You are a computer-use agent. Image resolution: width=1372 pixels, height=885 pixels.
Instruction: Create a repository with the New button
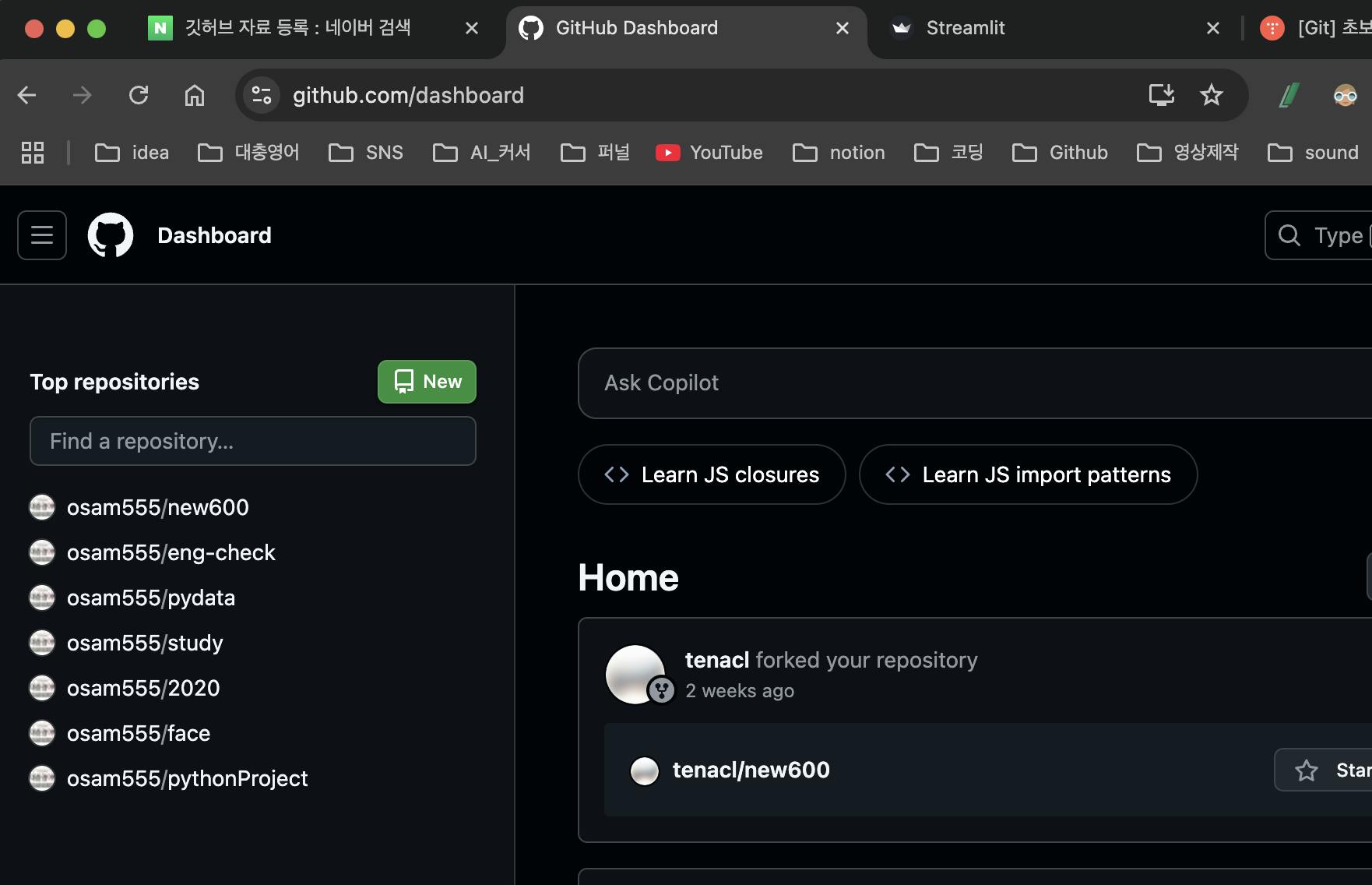427,382
